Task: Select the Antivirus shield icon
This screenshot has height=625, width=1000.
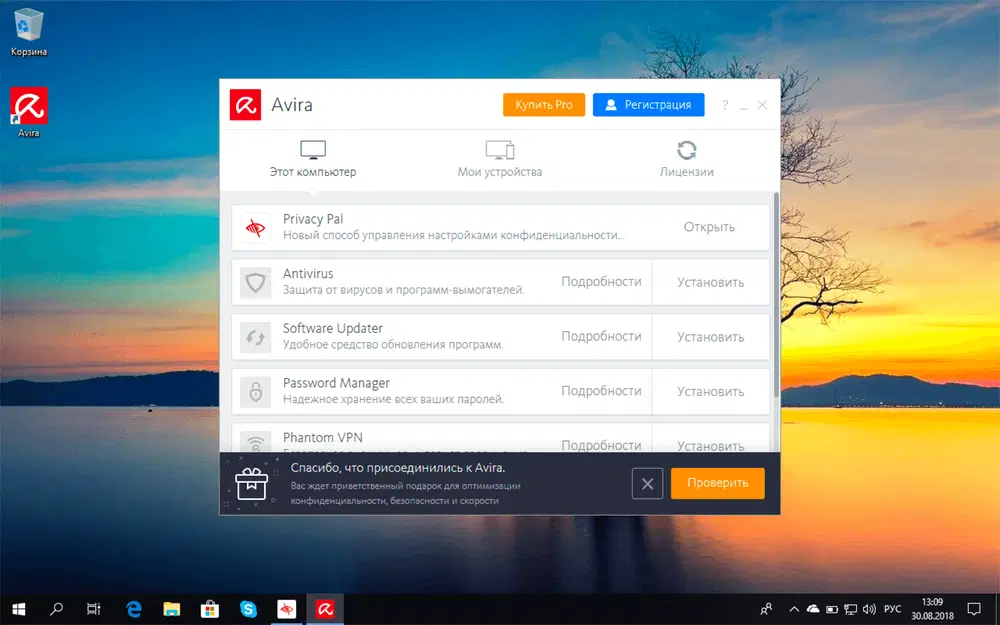Action: point(254,281)
